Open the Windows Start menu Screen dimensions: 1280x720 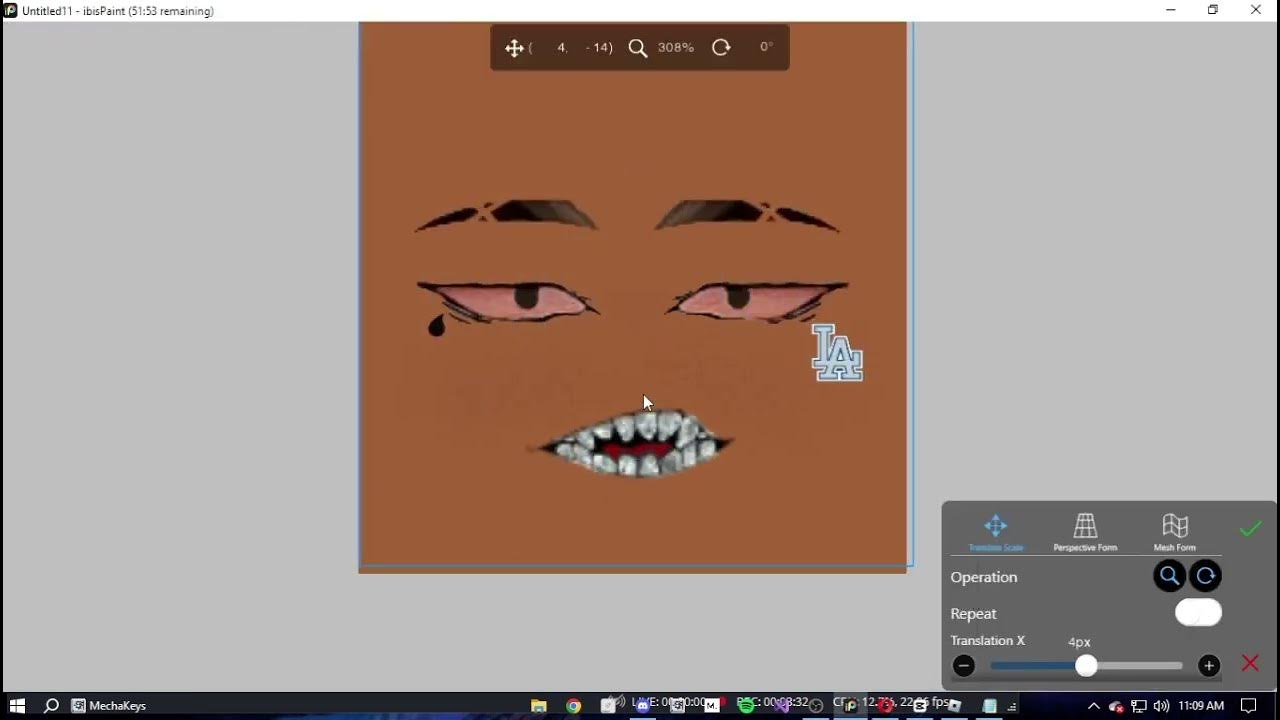coord(17,705)
